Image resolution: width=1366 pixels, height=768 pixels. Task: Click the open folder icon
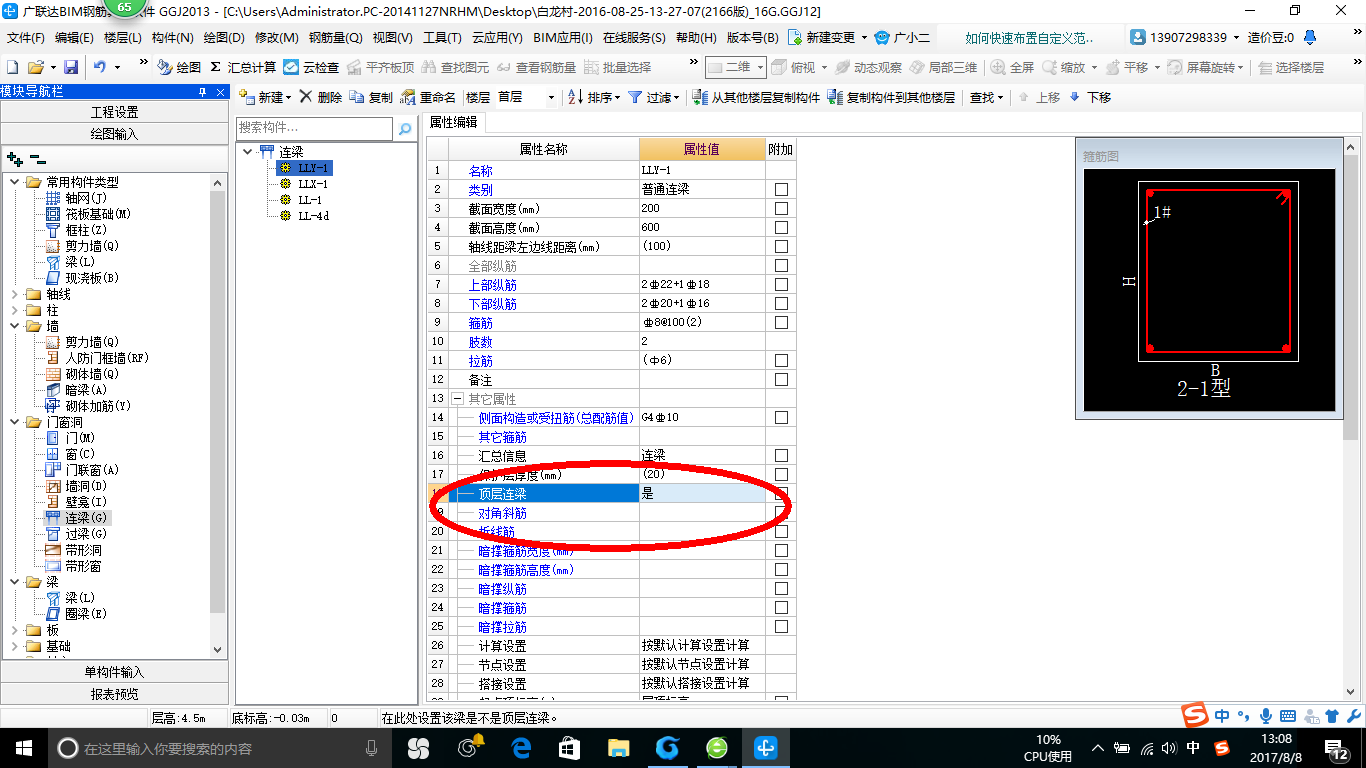pyautogui.click(x=35, y=67)
